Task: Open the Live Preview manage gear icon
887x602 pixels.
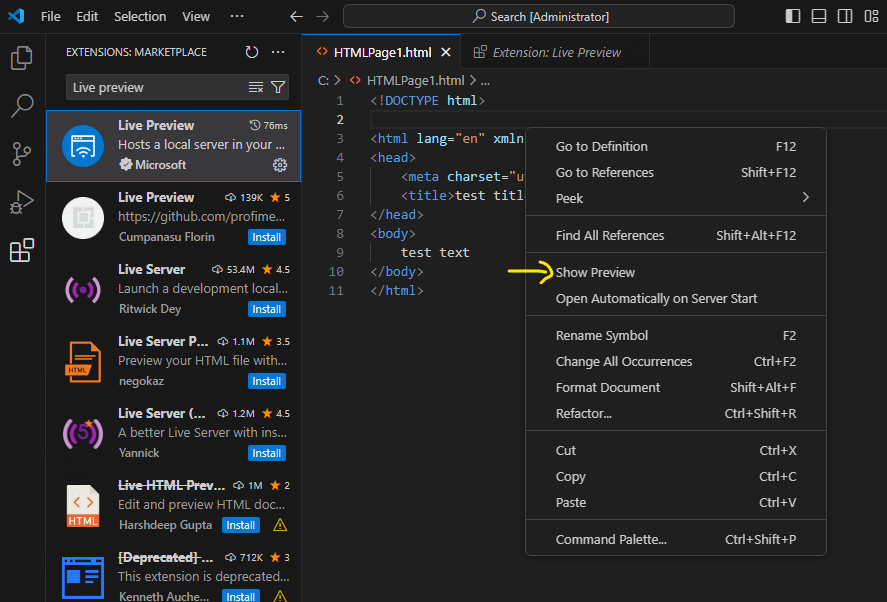Action: click(280, 165)
